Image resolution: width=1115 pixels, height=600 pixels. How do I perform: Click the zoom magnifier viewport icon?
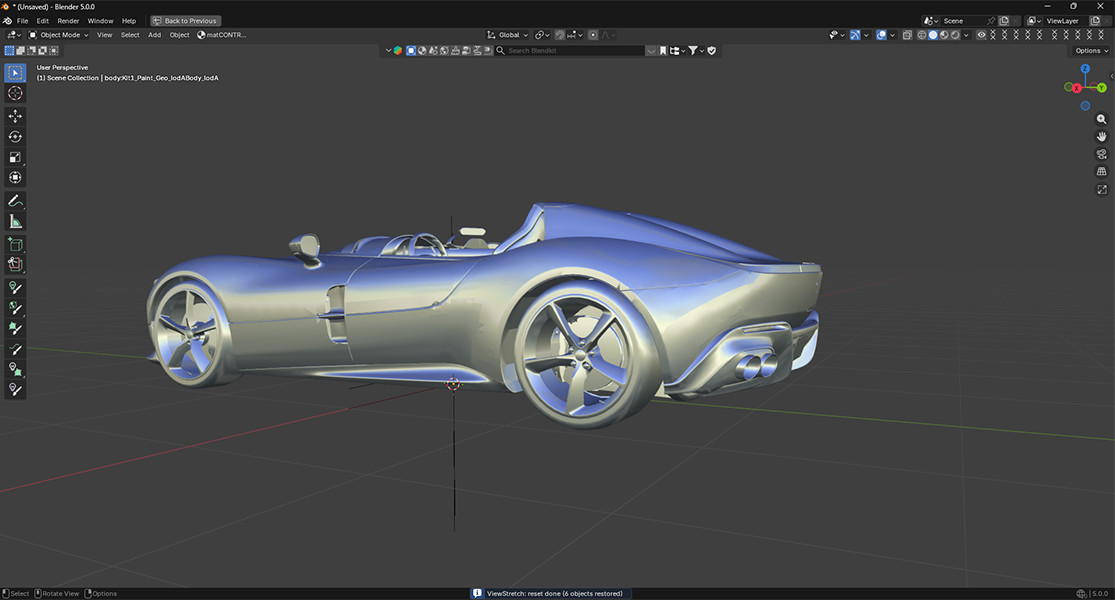tap(1101, 119)
